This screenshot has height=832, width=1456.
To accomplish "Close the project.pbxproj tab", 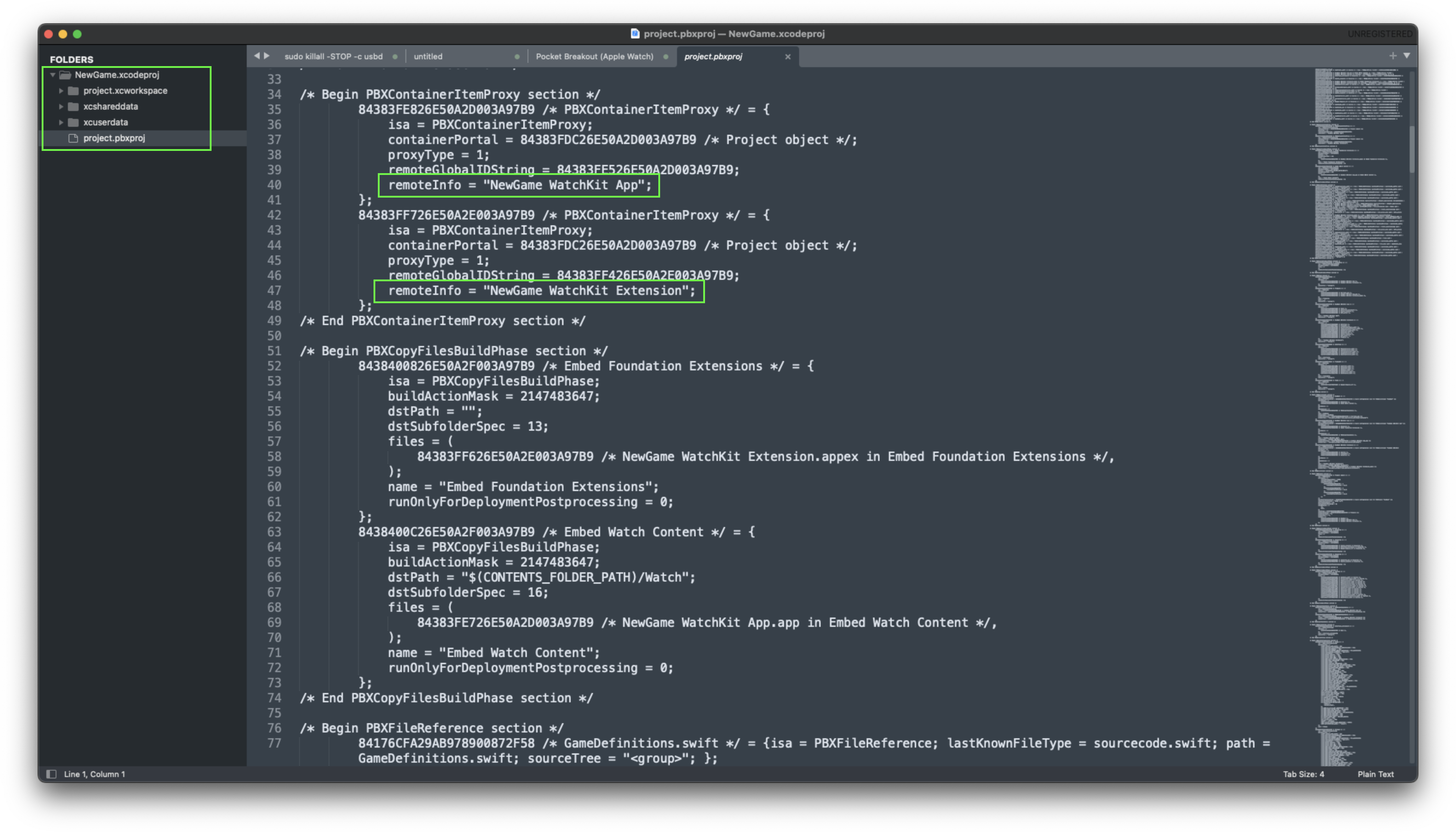I will coord(788,56).
